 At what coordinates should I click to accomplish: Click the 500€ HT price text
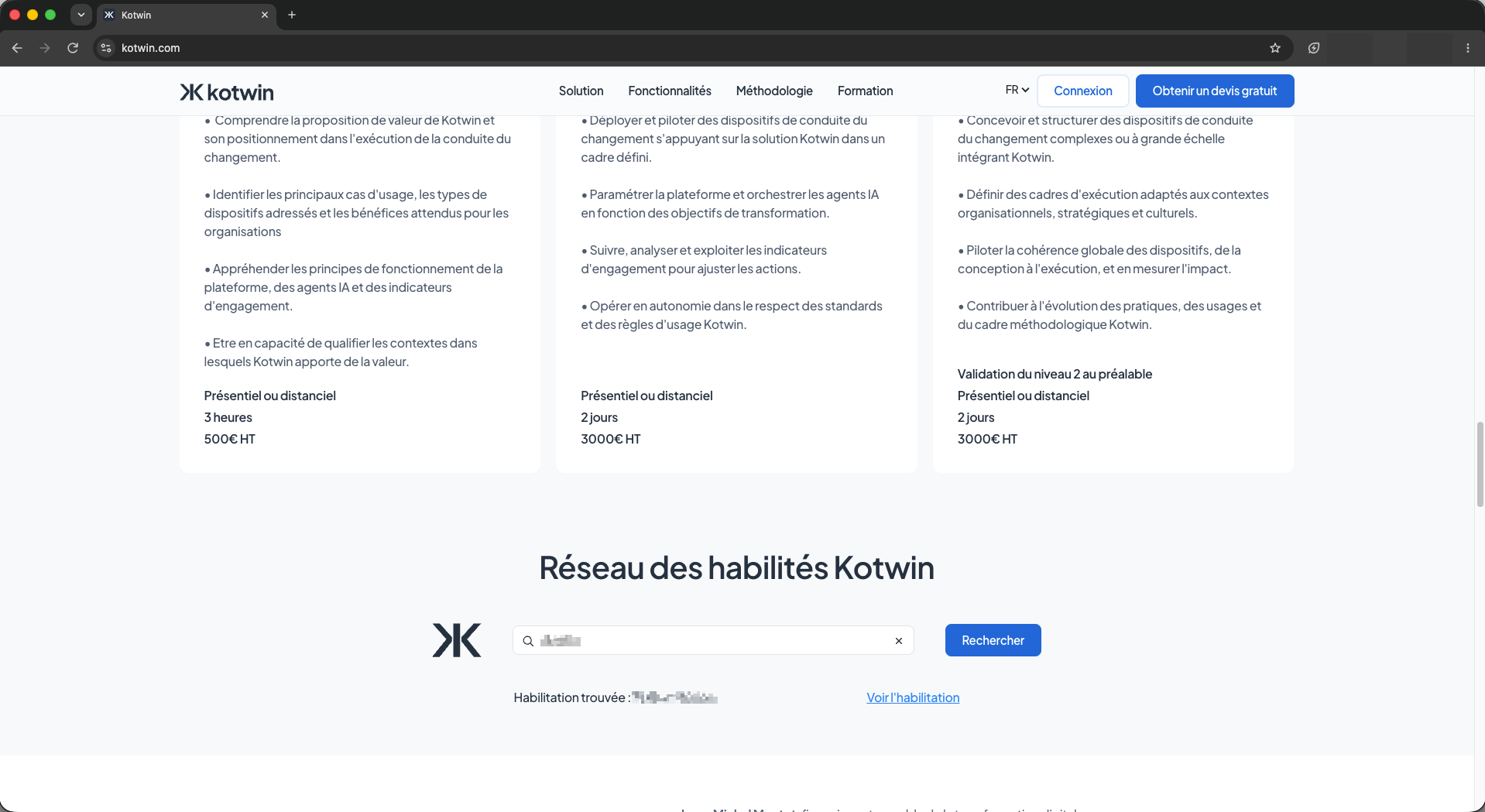point(230,439)
